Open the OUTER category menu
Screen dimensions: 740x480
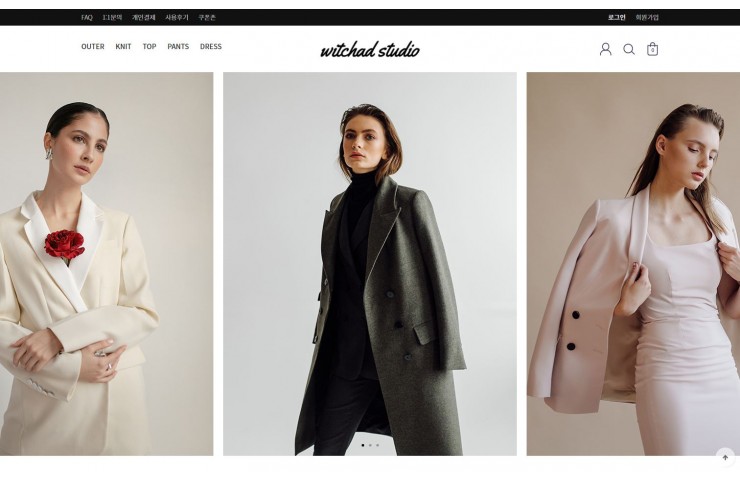(92, 47)
